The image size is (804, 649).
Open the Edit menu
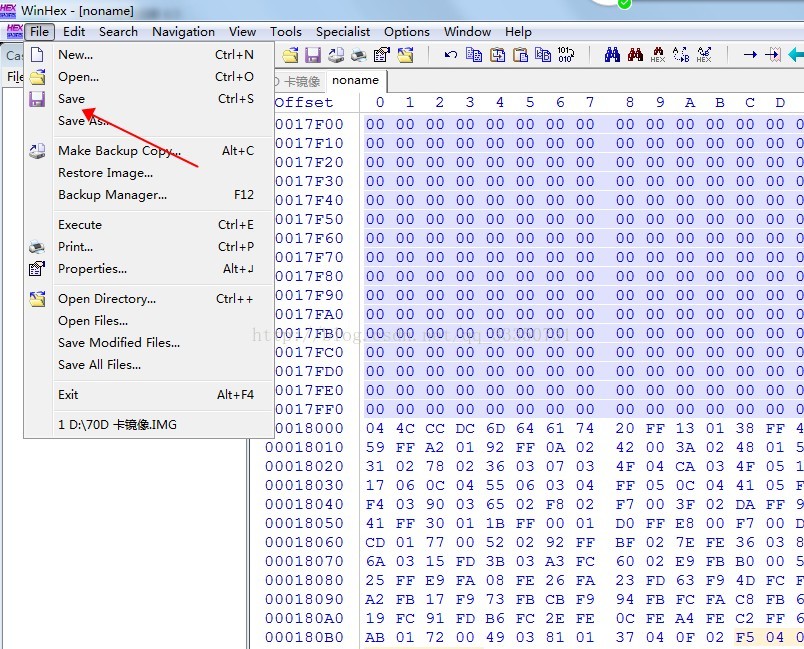pos(74,32)
